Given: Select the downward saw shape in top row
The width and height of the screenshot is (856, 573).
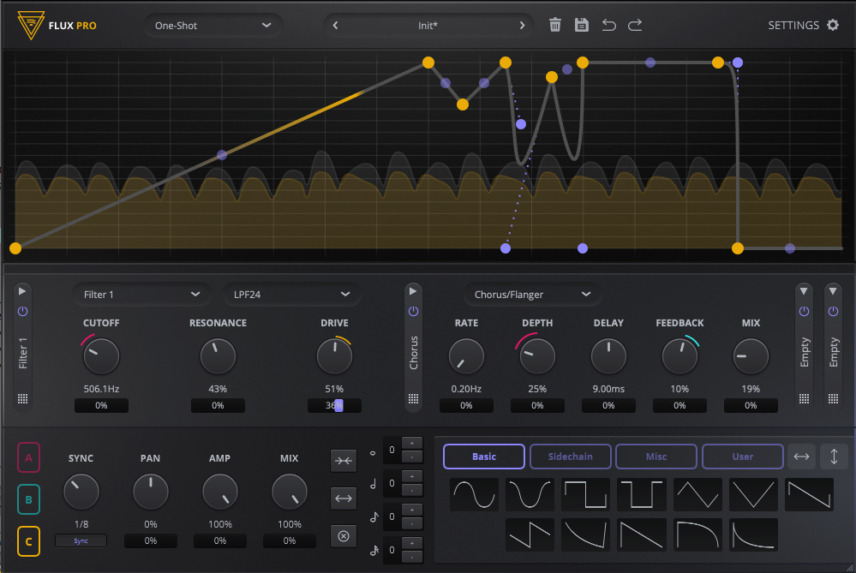Looking at the screenshot, I should pyautogui.click(x=809, y=494).
